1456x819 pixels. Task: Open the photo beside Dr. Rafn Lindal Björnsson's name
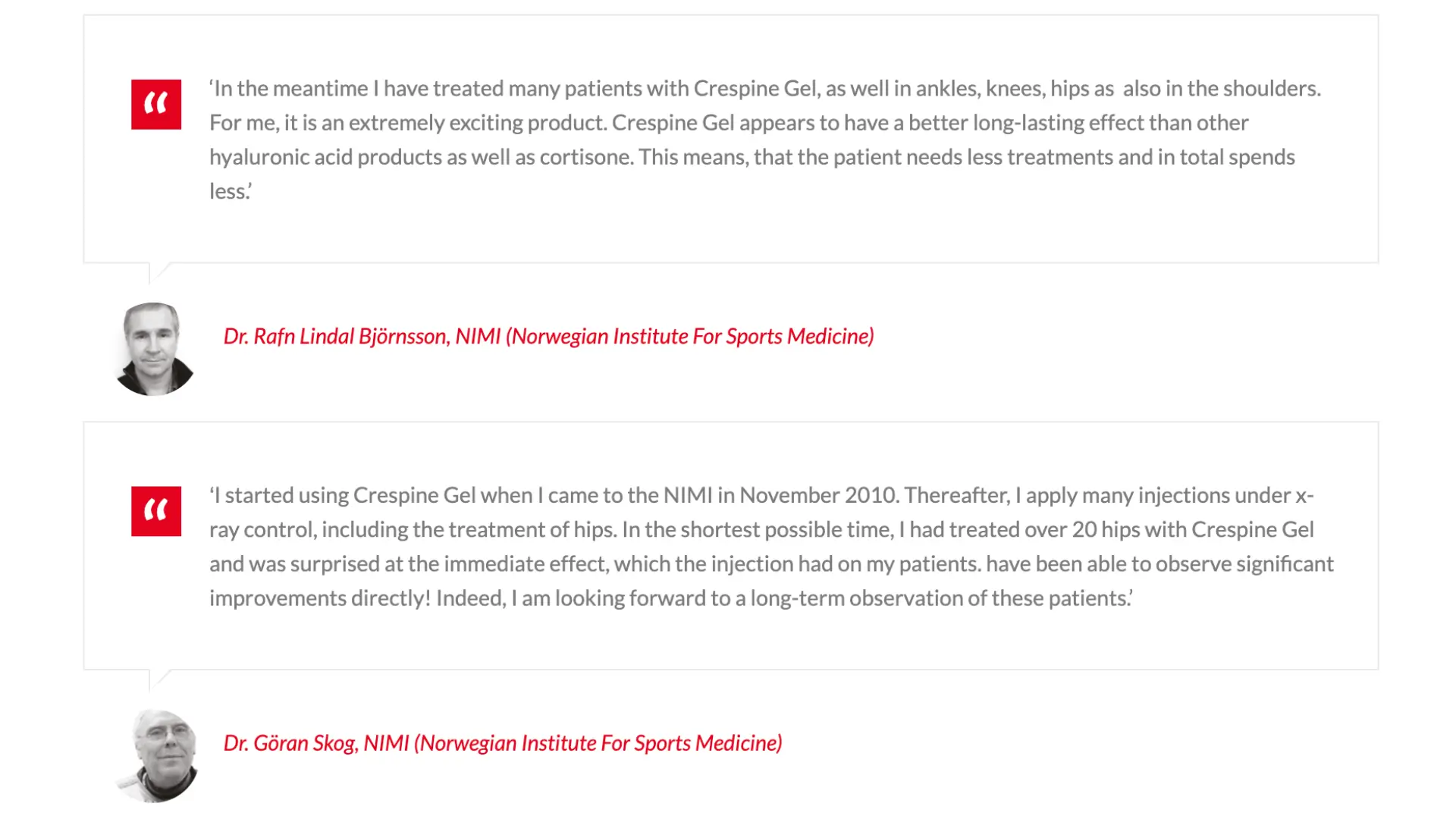point(154,349)
